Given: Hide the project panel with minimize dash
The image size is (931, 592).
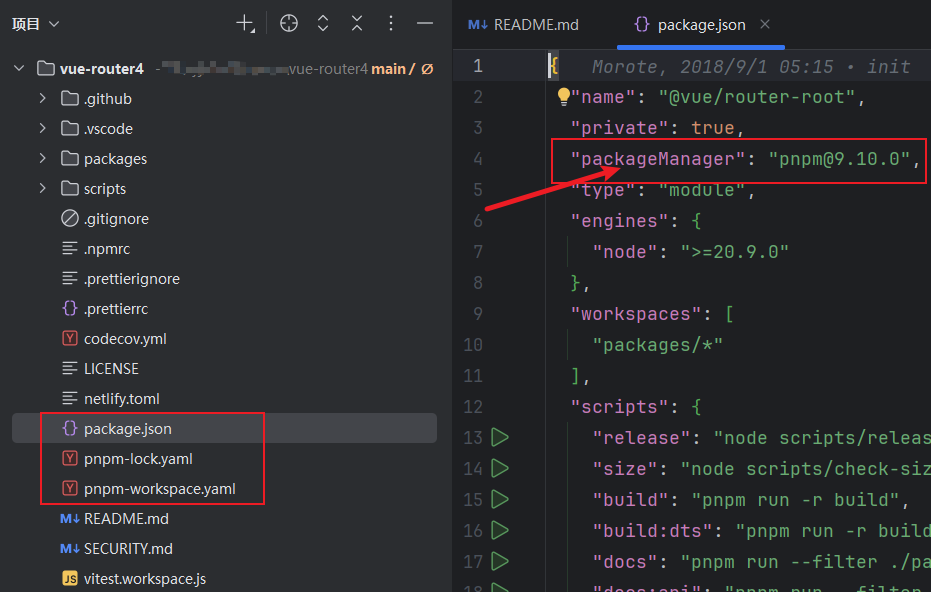Looking at the screenshot, I should coord(425,24).
